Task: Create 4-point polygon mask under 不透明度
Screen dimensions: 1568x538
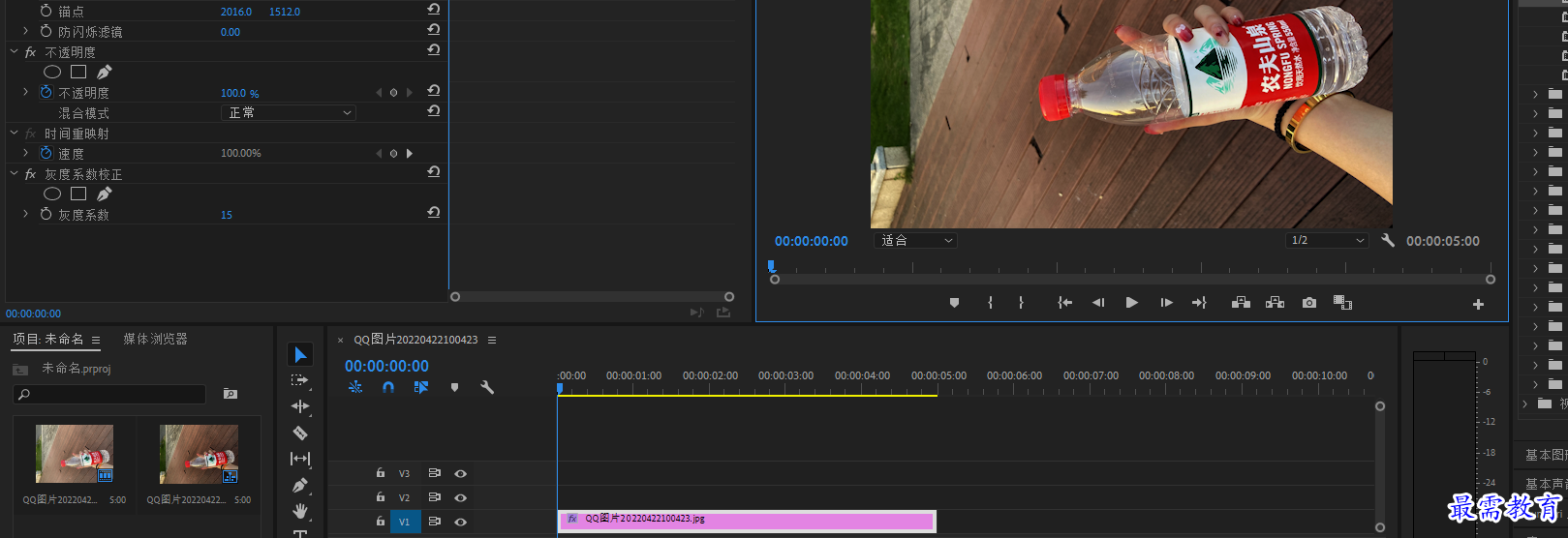Action: click(x=78, y=72)
